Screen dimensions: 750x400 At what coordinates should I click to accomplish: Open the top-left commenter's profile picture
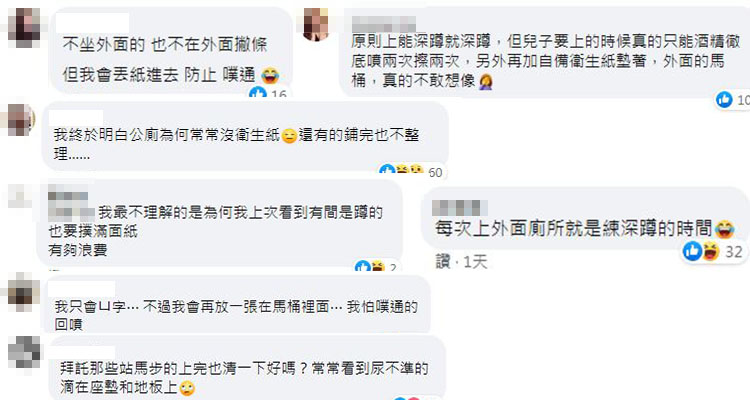tap(24, 28)
